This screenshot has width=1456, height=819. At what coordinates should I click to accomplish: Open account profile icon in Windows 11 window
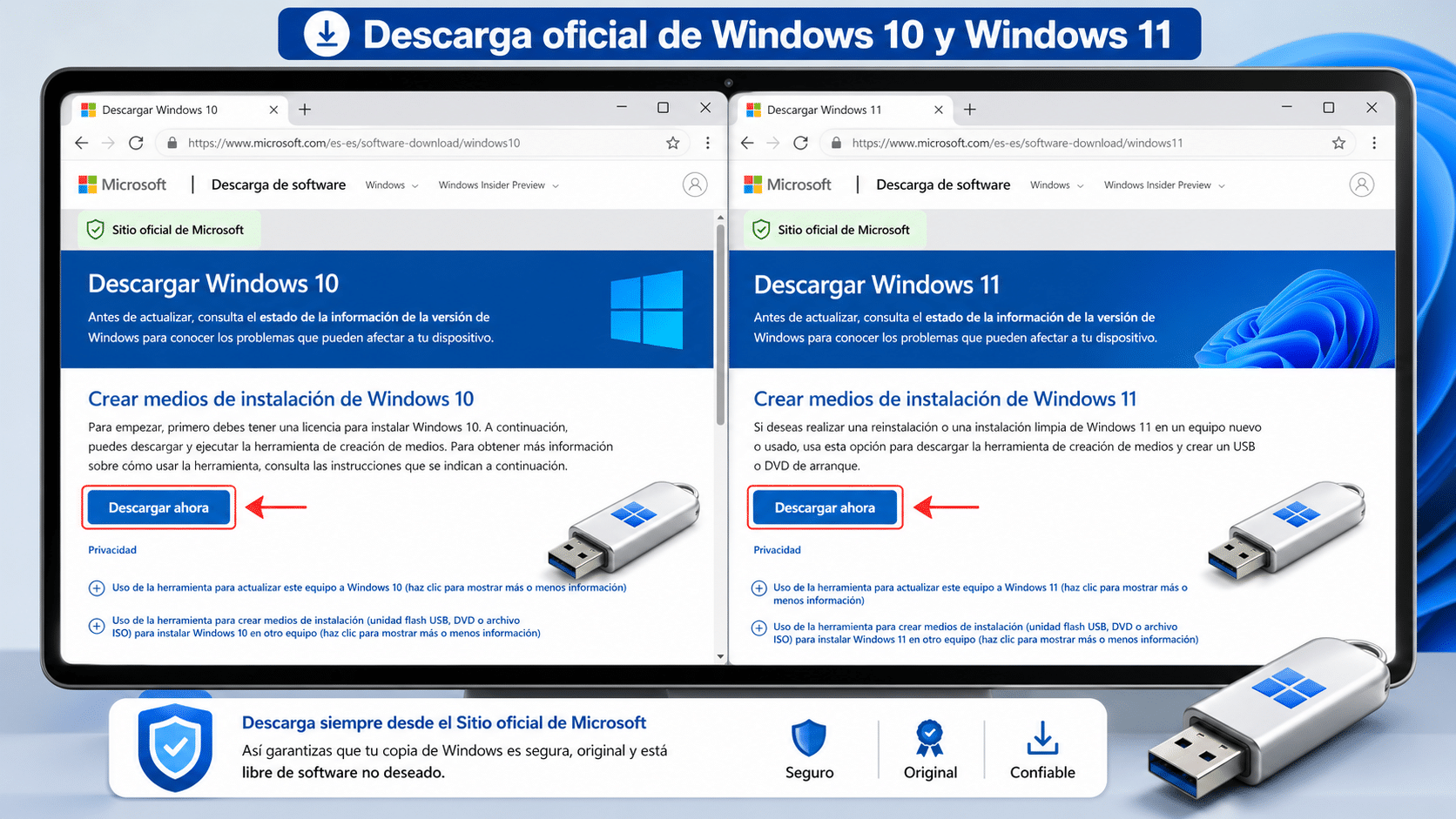pos(1362,185)
